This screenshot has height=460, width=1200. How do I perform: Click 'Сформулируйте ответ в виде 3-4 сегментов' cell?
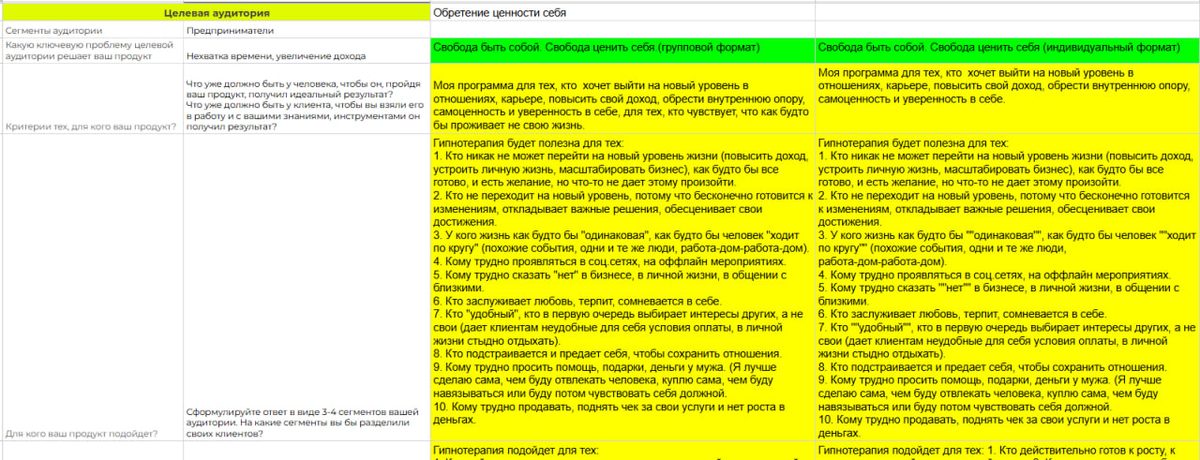(307, 288)
